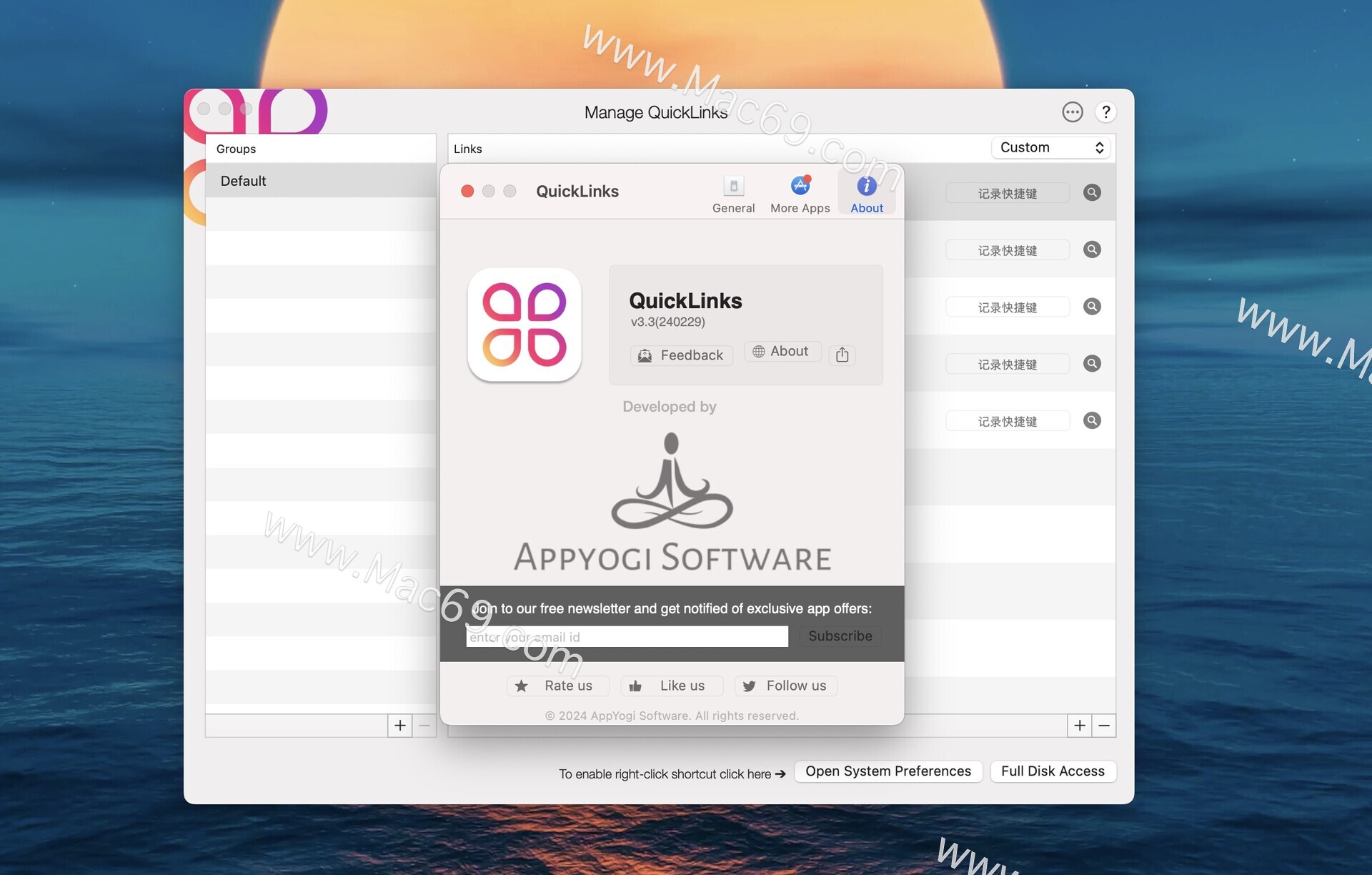Switch to the More Apps tab
The width and height of the screenshot is (1372, 875).
click(x=800, y=194)
